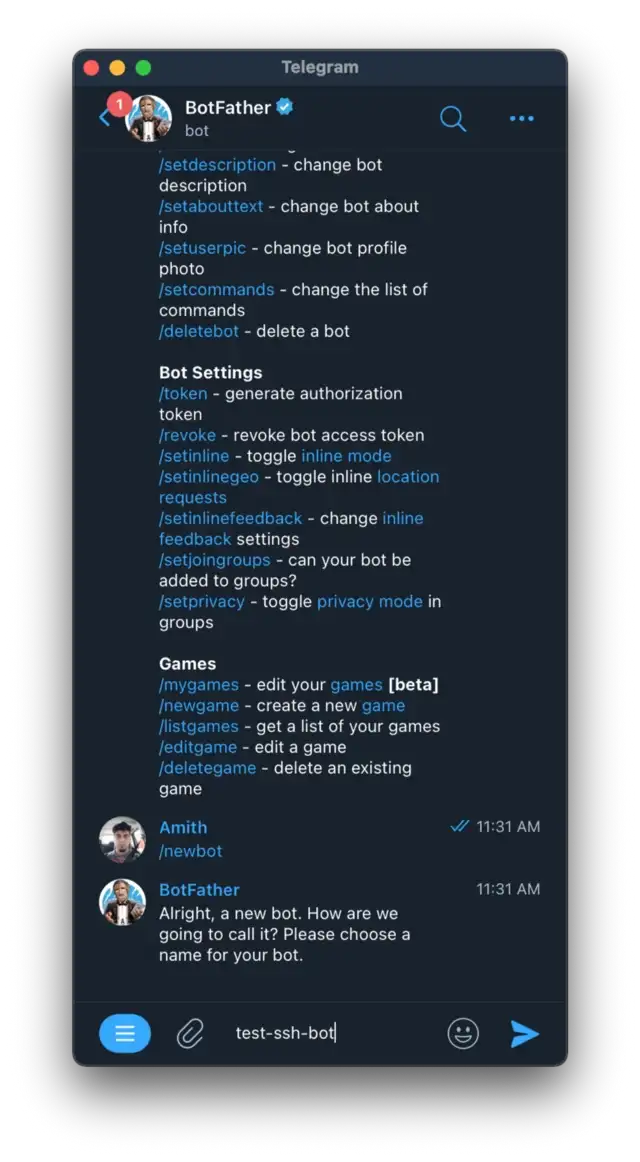
Task: Select the /token command link
Action: (183, 393)
